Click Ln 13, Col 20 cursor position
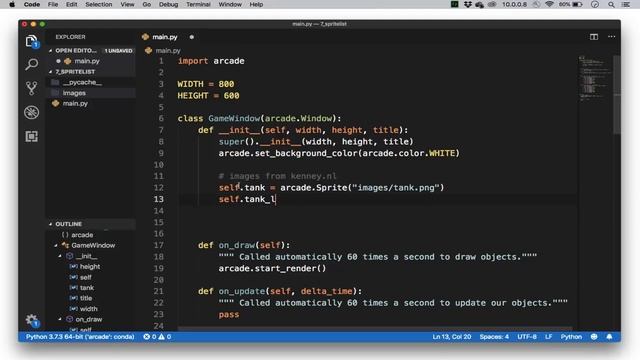Viewport: 640px width, 360px height. (x=451, y=337)
